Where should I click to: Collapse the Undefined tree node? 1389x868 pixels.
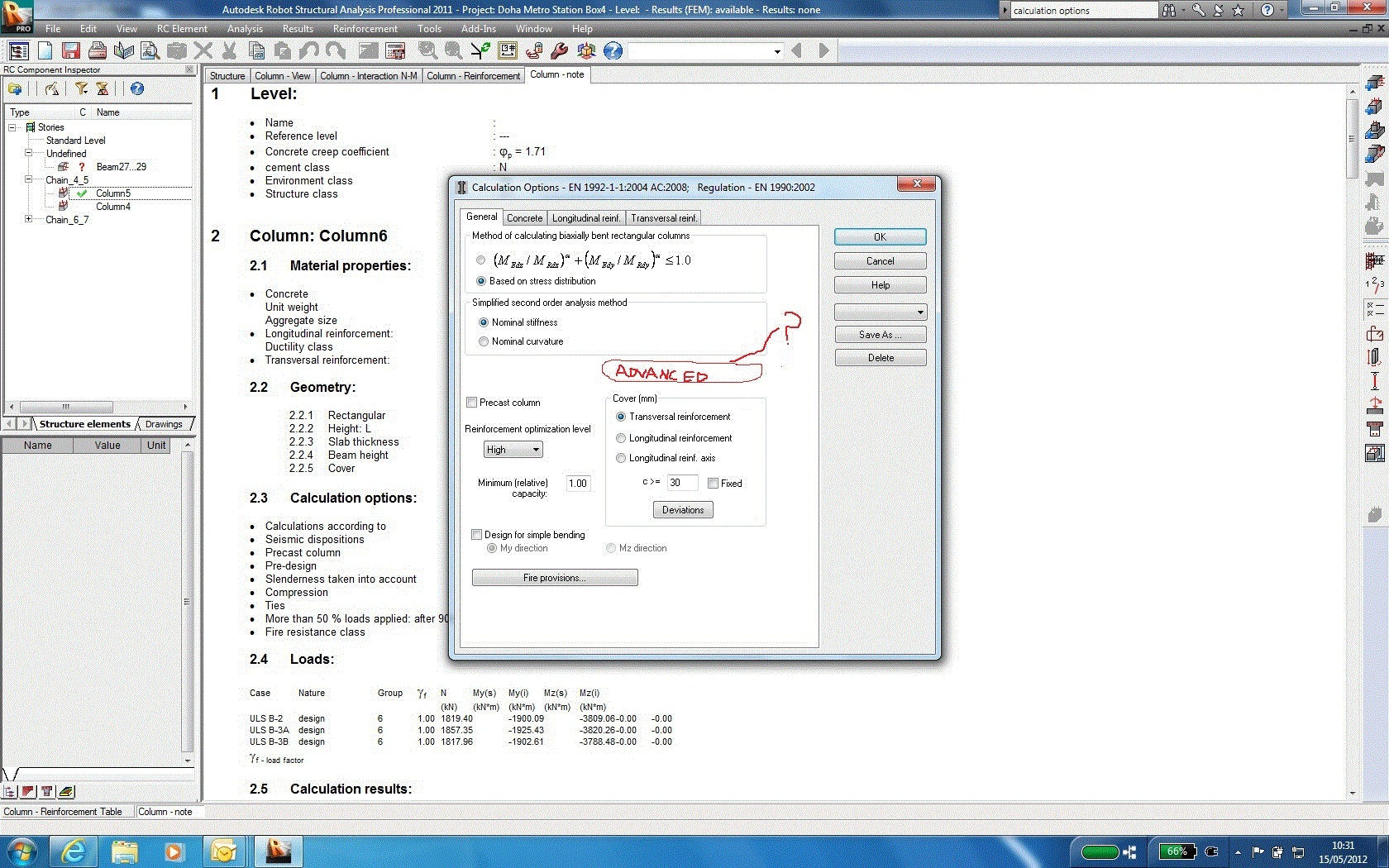coord(28,154)
